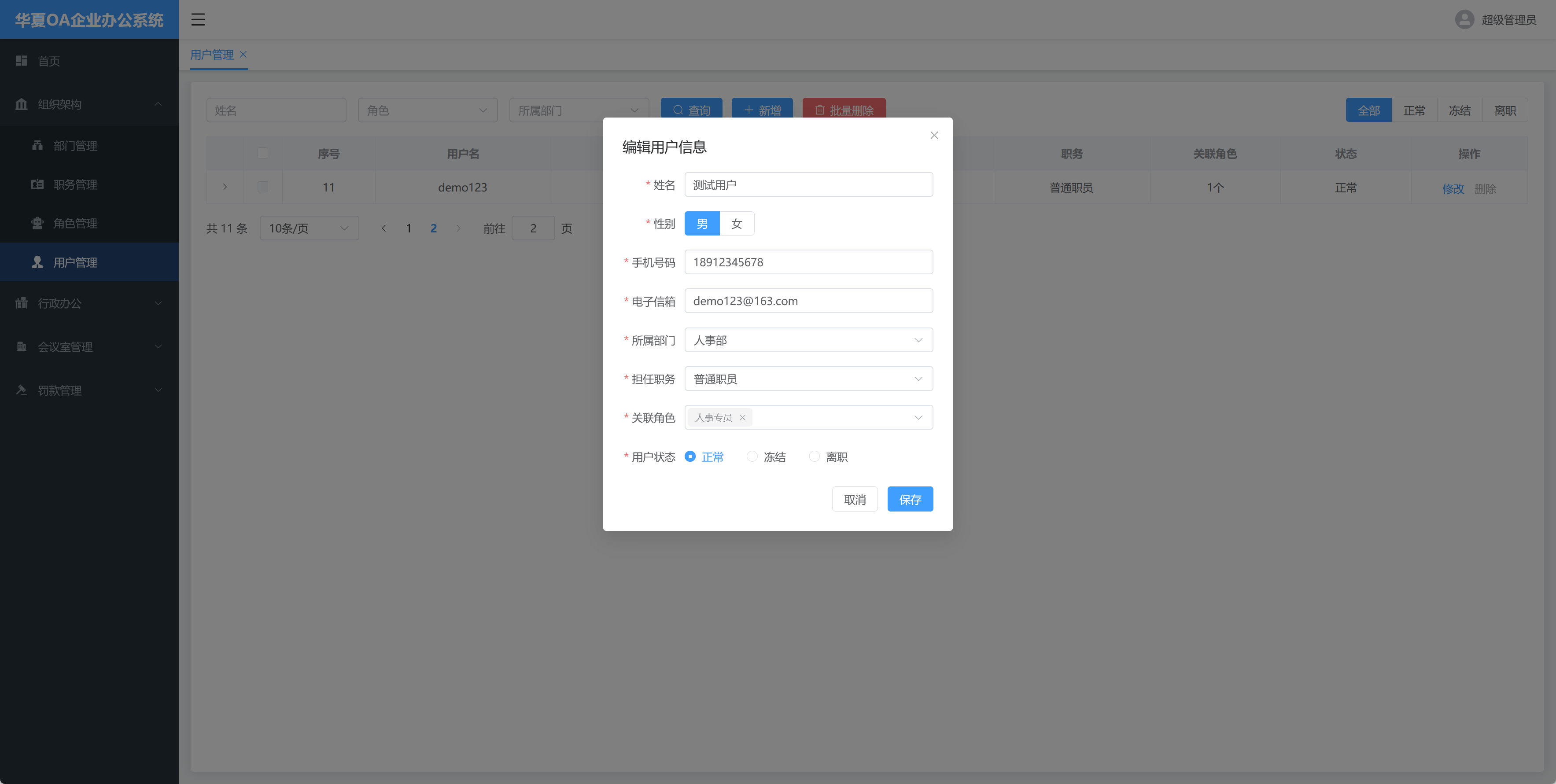The height and width of the screenshot is (784, 1556).
Task: Click the 保存 button
Action: (x=910, y=499)
